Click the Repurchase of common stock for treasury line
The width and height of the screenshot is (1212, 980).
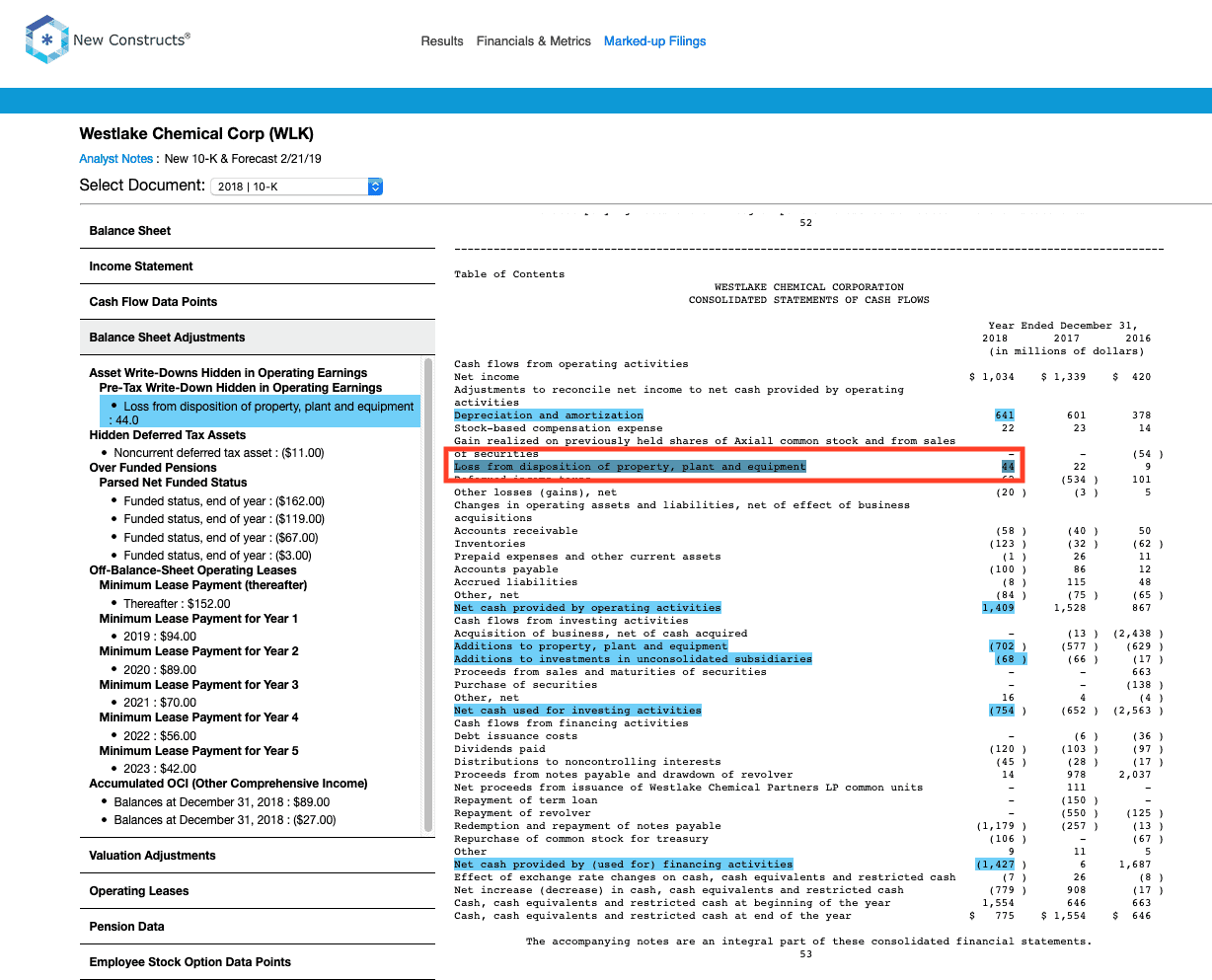pos(580,839)
